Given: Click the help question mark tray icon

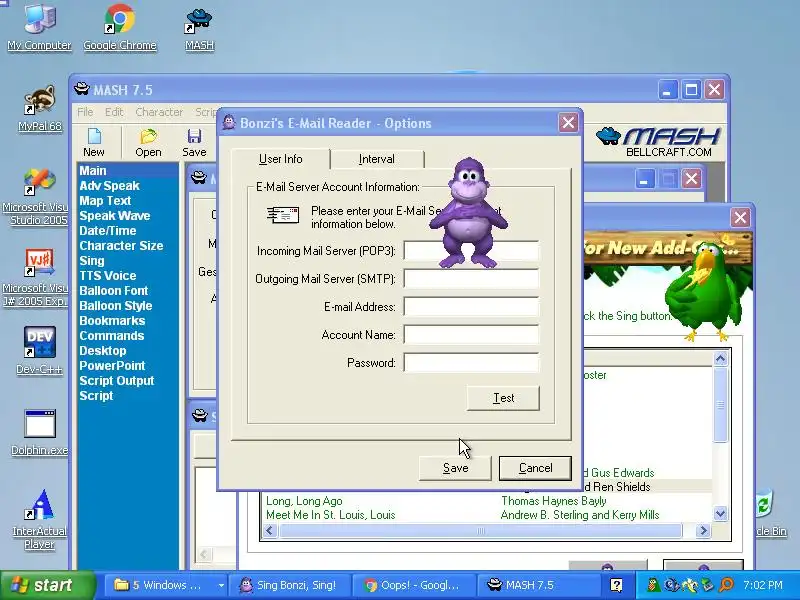Looking at the screenshot, I should tap(616, 585).
